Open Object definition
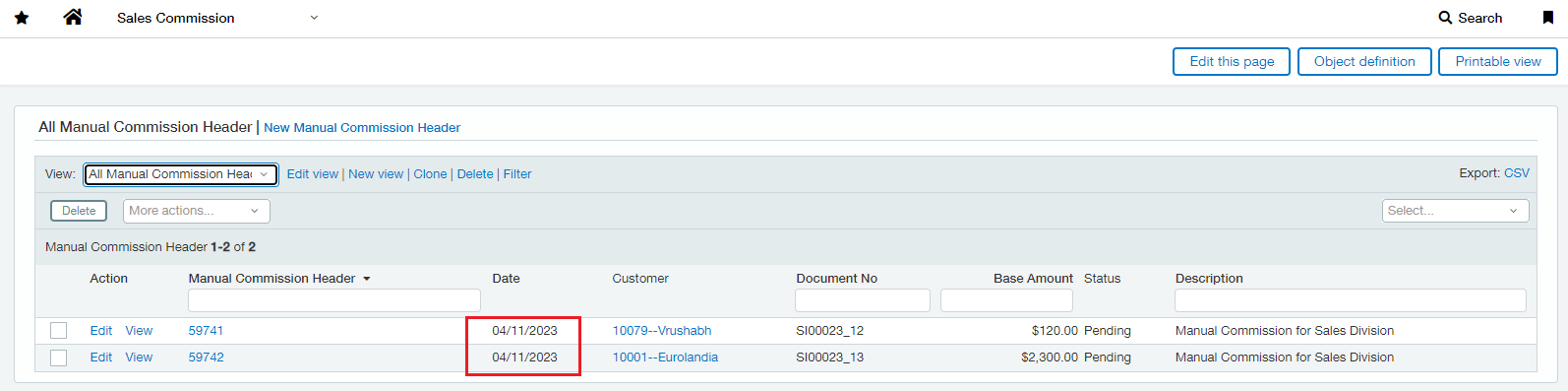This screenshot has width=1568, height=391. (1364, 61)
